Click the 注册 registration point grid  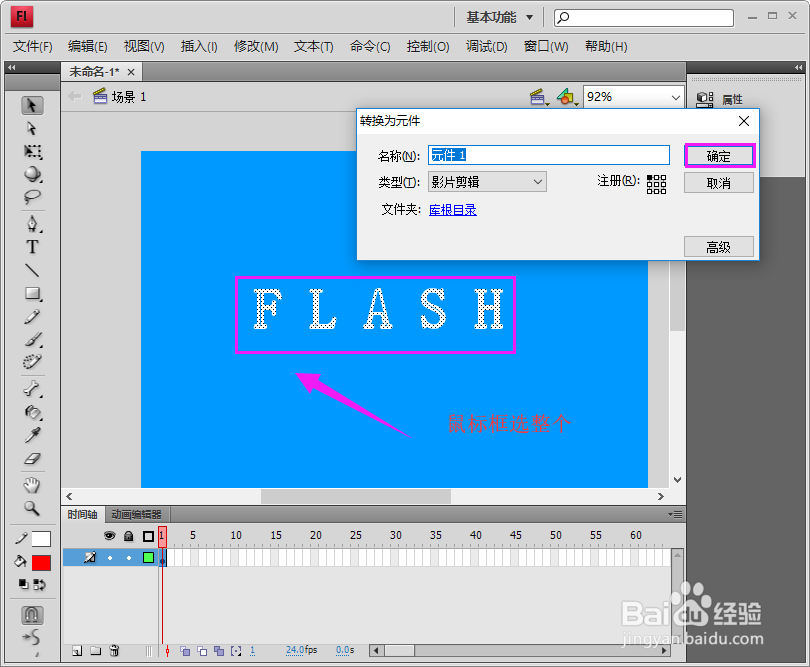(x=657, y=184)
